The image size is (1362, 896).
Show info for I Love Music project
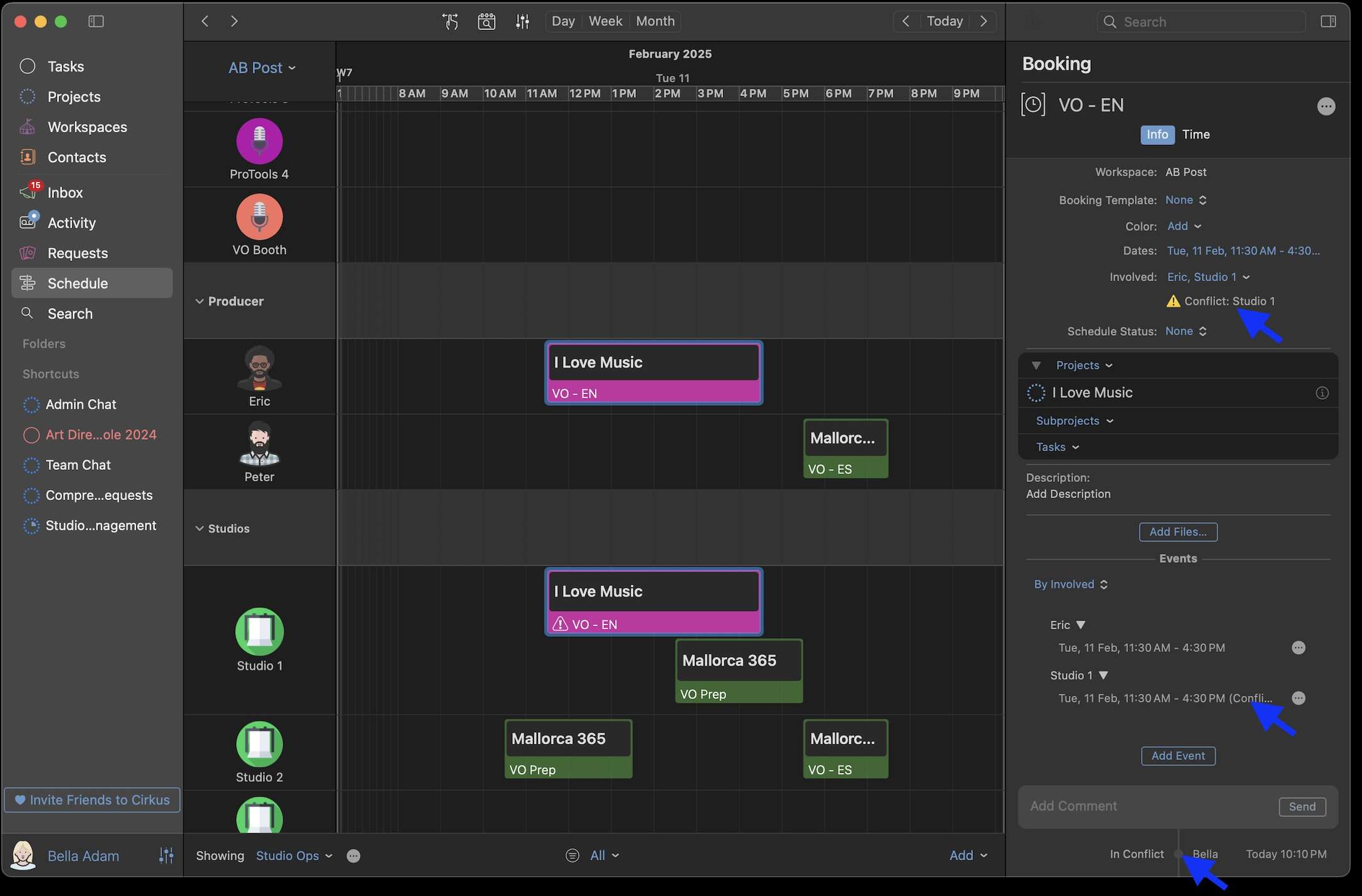coord(1322,393)
